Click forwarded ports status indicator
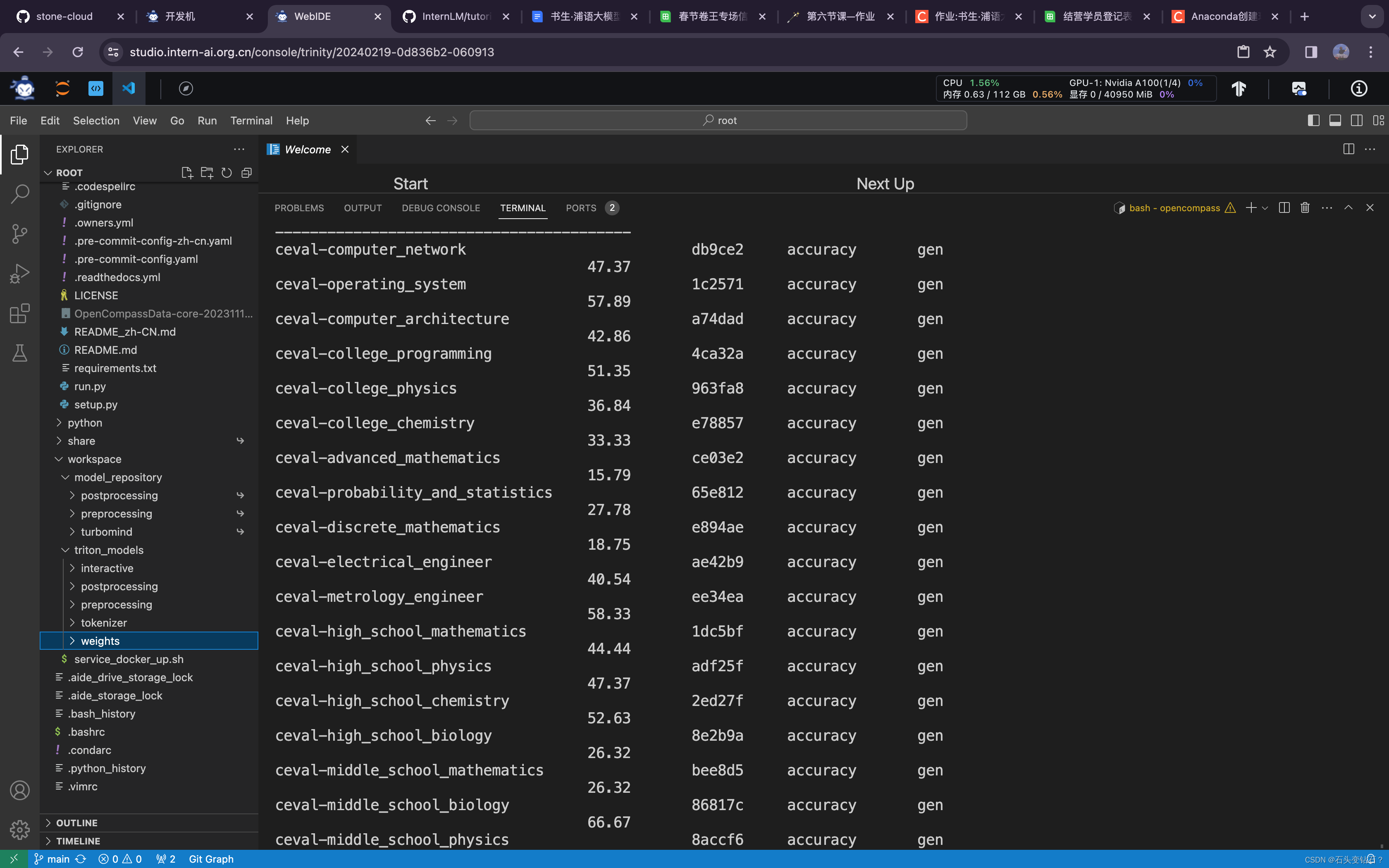This screenshot has width=1389, height=868. (x=166, y=859)
